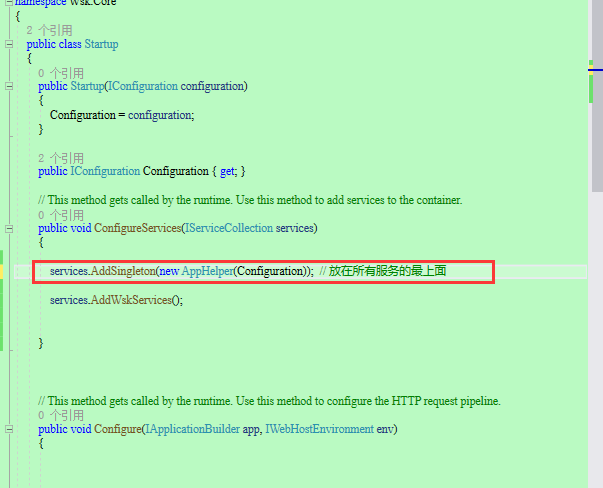Collapse the namespace Wsk.Core block

tap(9, 2)
